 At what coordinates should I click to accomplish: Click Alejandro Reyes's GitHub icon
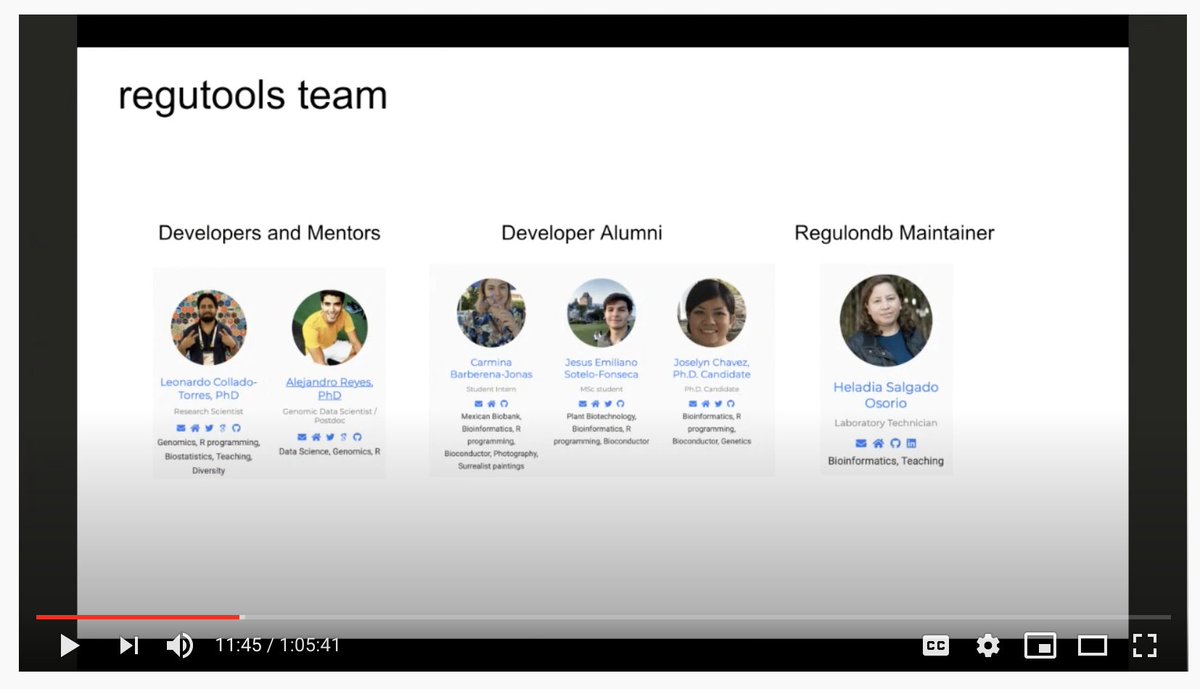tap(357, 437)
